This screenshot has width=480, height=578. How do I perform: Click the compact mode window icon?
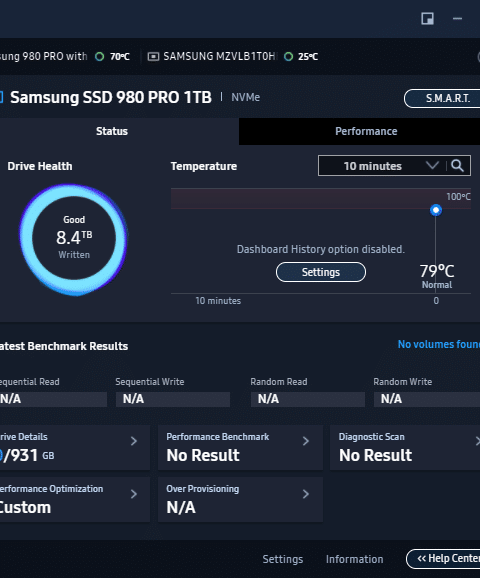point(427,18)
